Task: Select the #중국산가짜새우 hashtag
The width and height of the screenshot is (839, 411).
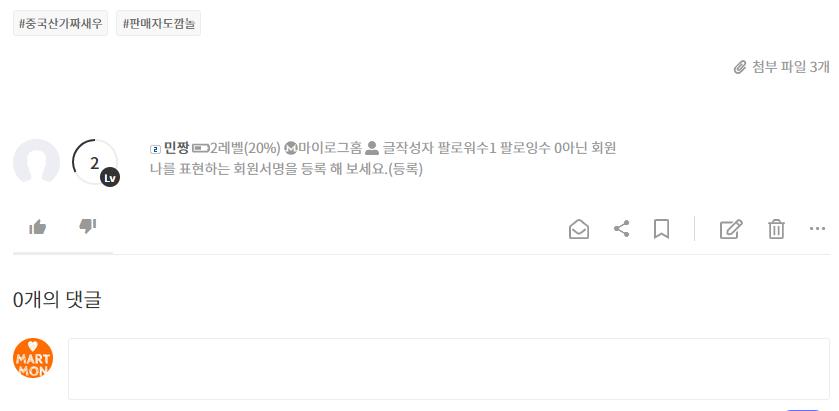Action: (x=60, y=23)
